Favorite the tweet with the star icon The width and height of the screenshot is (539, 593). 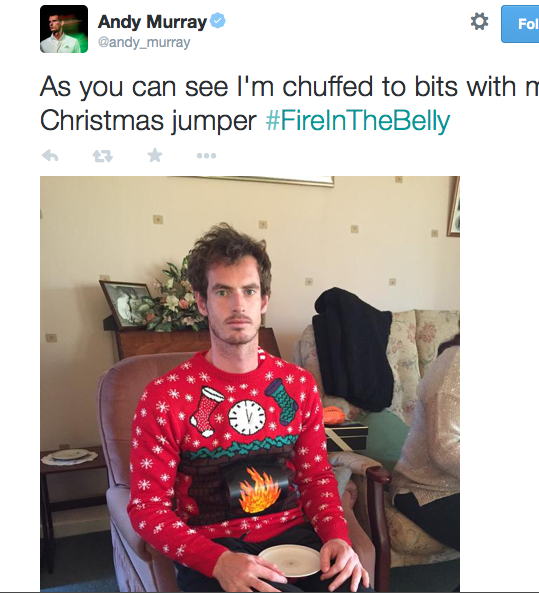pos(155,155)
